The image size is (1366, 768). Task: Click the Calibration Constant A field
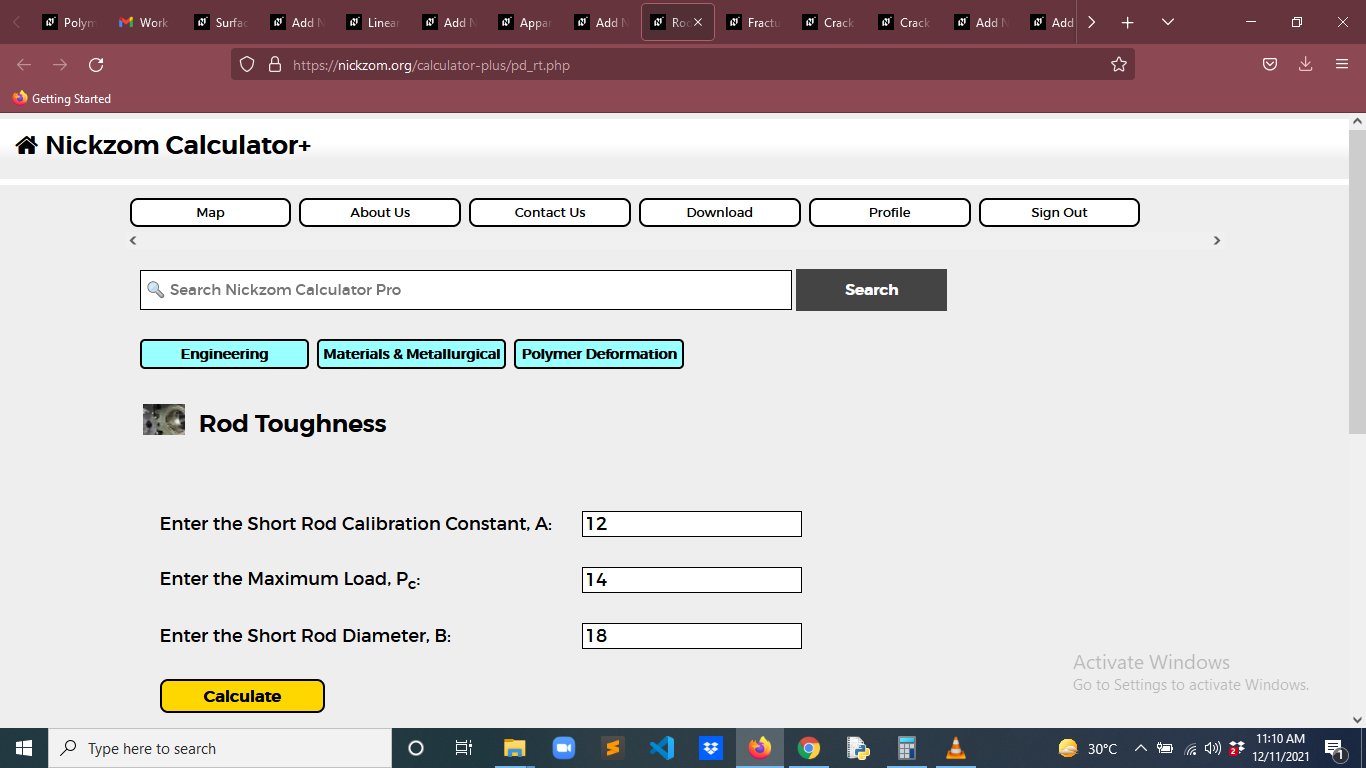coord(692,524)
